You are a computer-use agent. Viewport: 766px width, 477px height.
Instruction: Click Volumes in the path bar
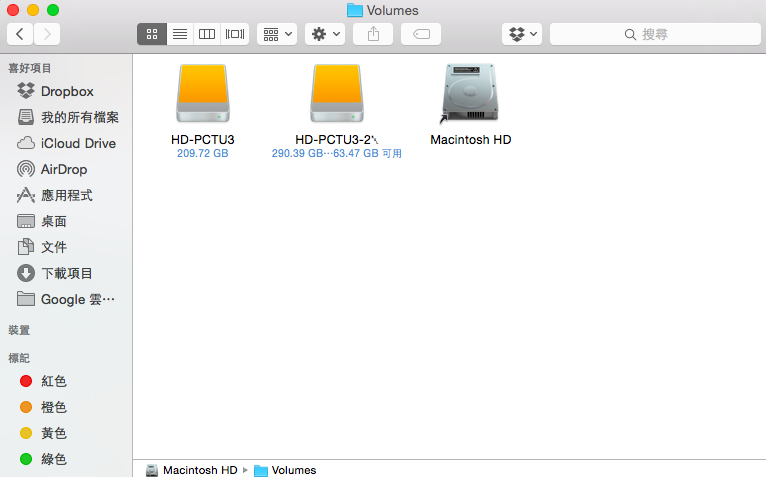coord(285,470)
